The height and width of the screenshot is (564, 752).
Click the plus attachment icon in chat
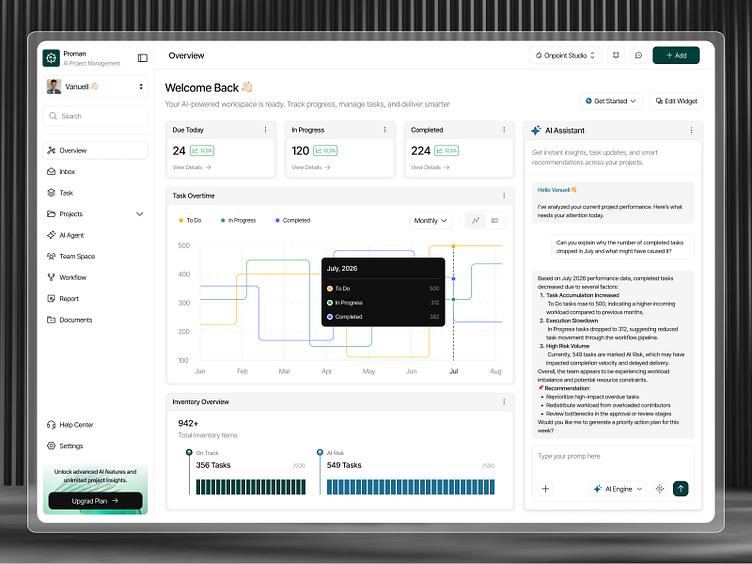545,489
